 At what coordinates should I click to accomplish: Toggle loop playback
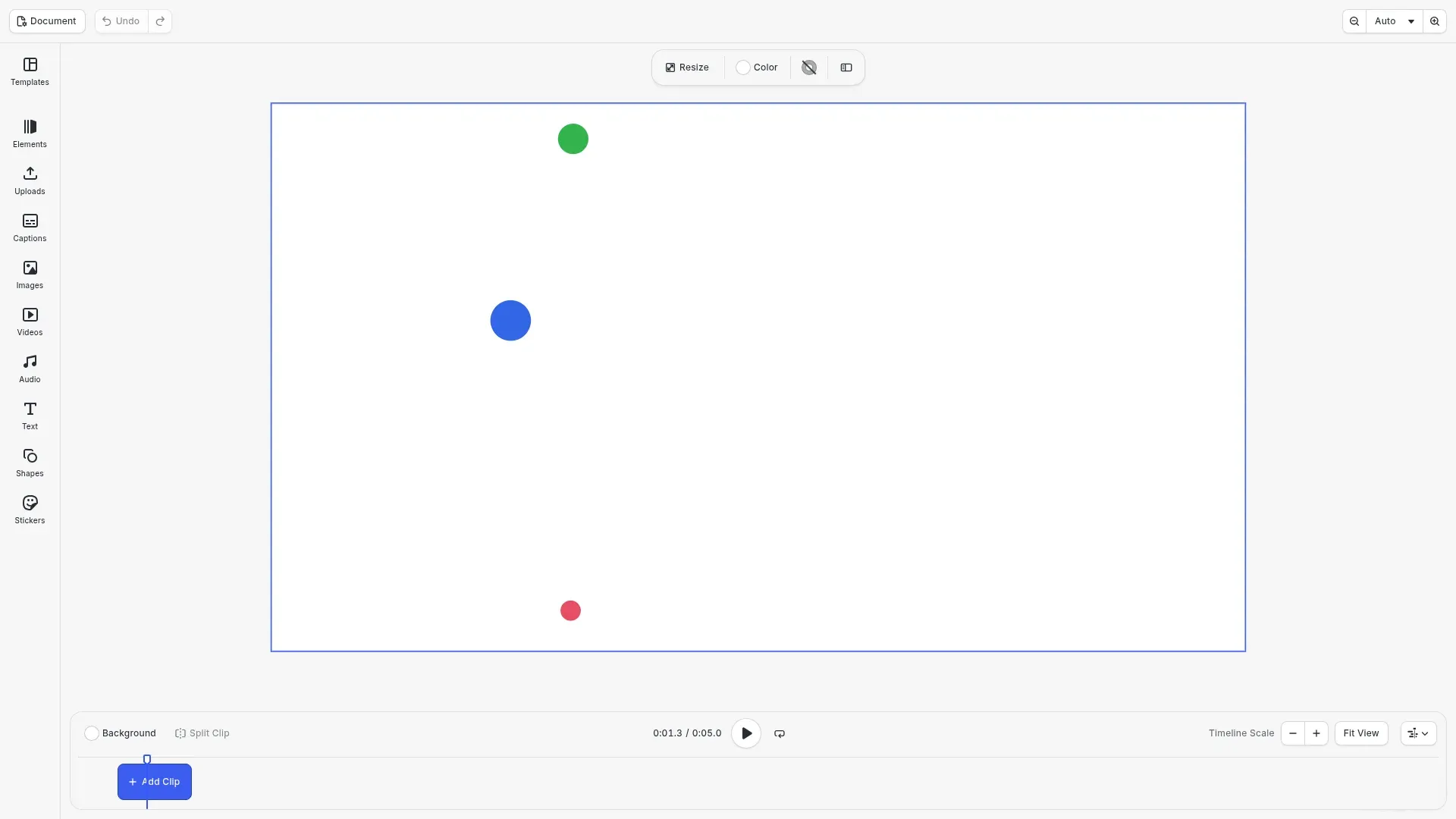[780, 733]
